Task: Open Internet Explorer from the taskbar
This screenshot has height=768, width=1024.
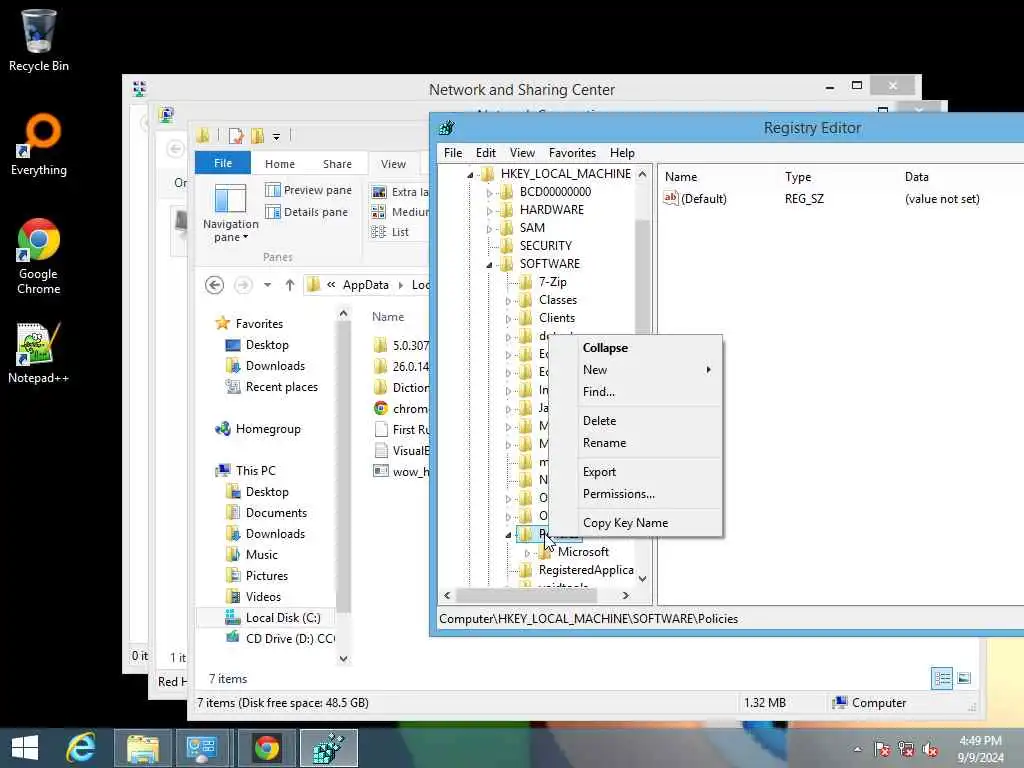Action: click(81, 748)
